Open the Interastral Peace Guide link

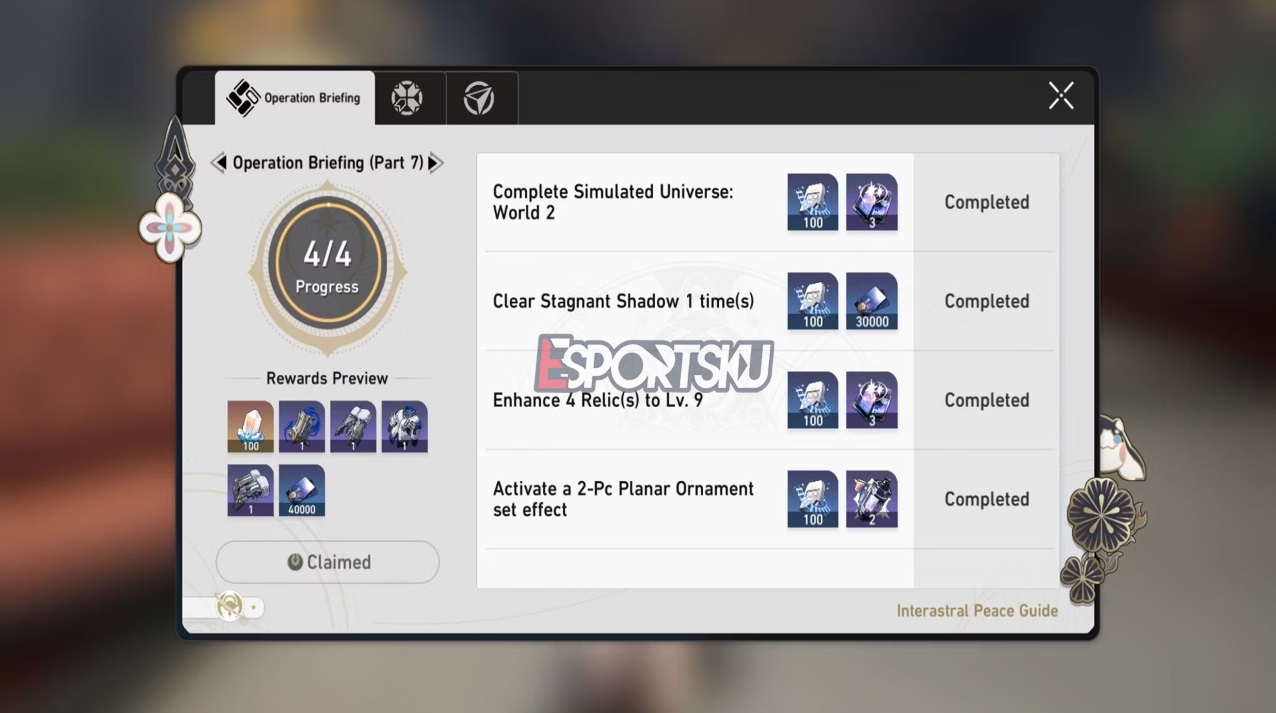977,610
